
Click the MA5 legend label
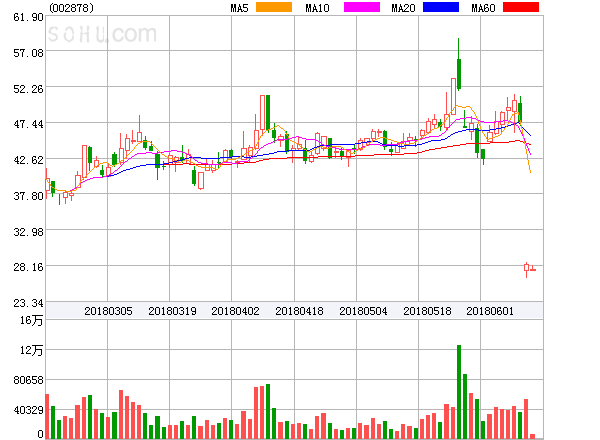point(240,8)
